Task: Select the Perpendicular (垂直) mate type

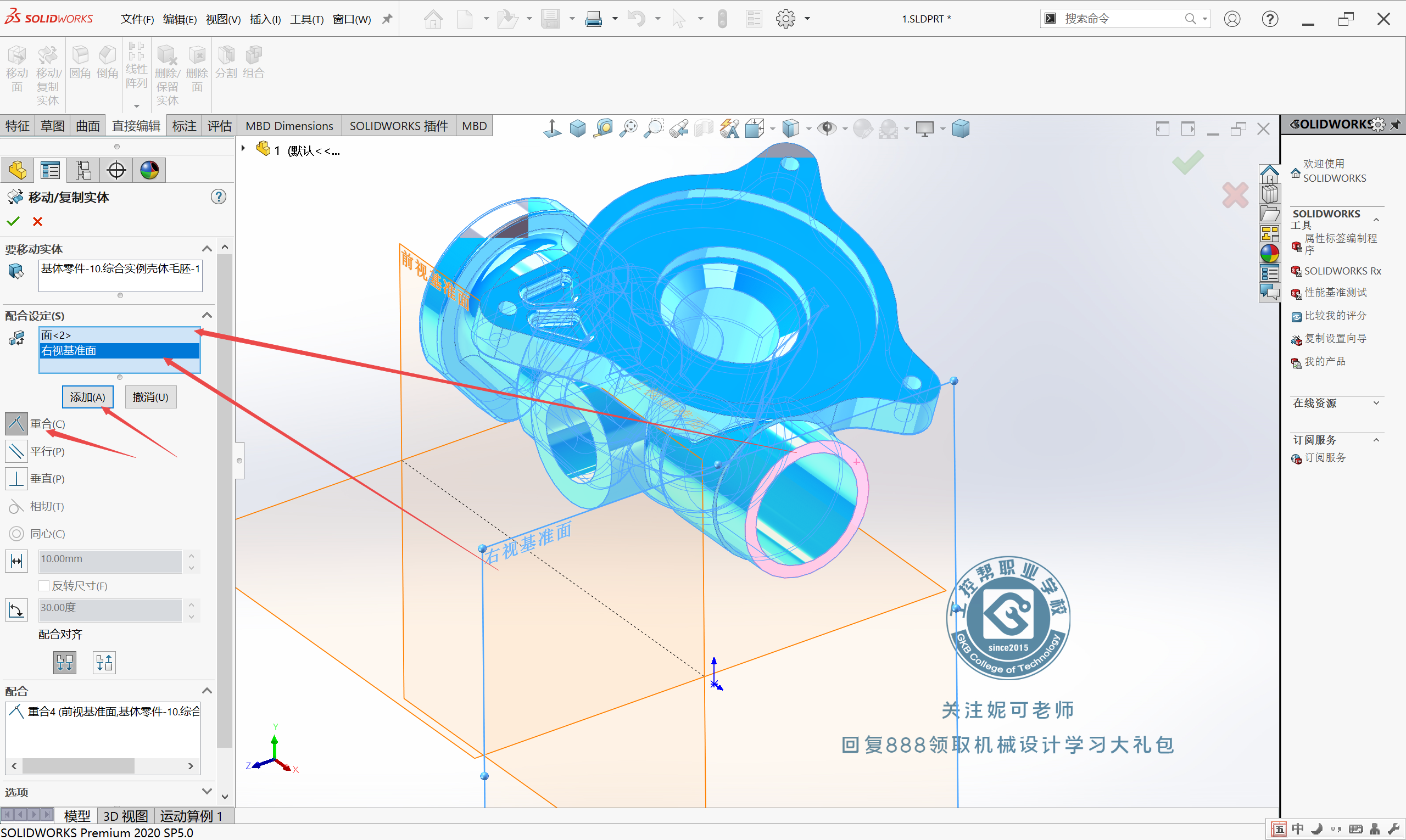Action: coord(16,479)
